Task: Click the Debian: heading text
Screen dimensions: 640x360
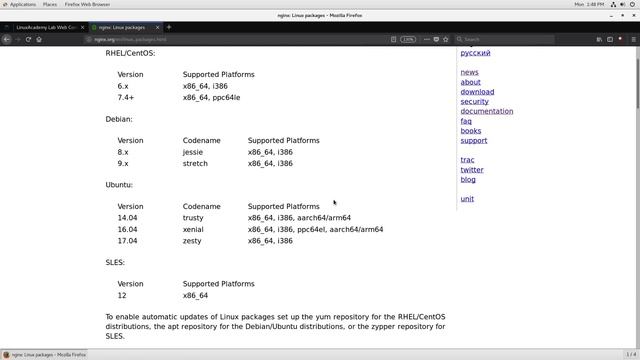Action: click(x=119, y=119)
